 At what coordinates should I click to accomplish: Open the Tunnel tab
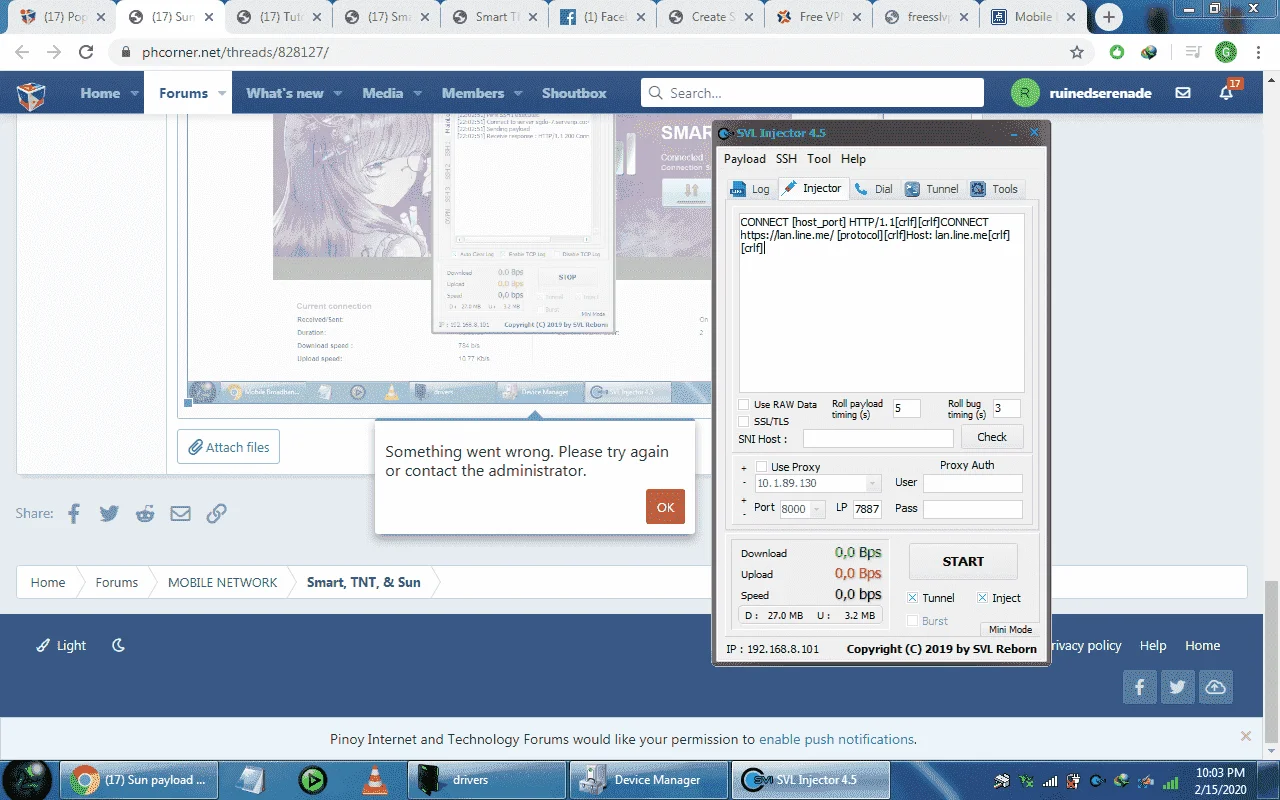click(x=932, y=188)
